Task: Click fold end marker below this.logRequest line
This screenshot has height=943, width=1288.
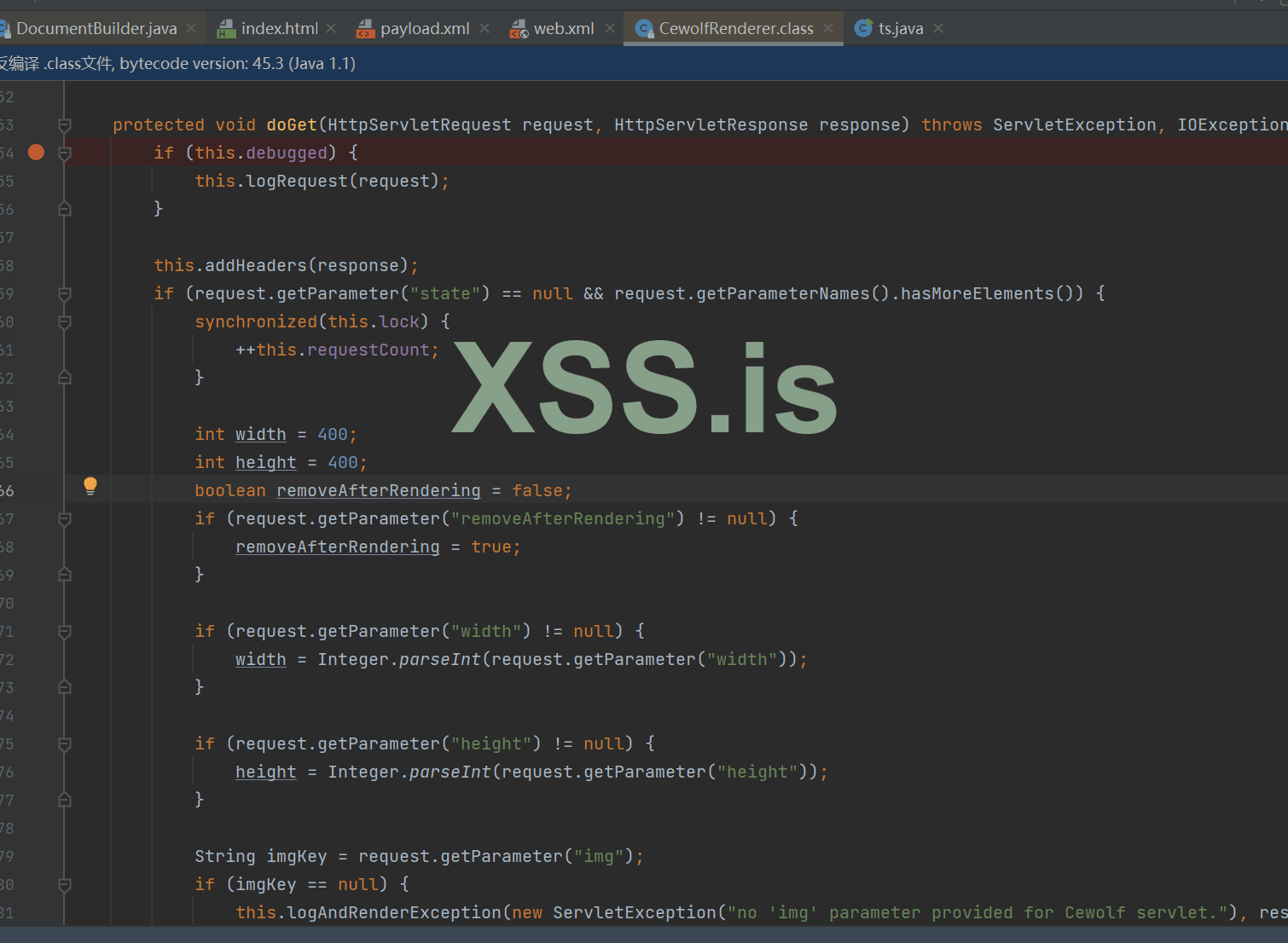Action: pos(64,209)
